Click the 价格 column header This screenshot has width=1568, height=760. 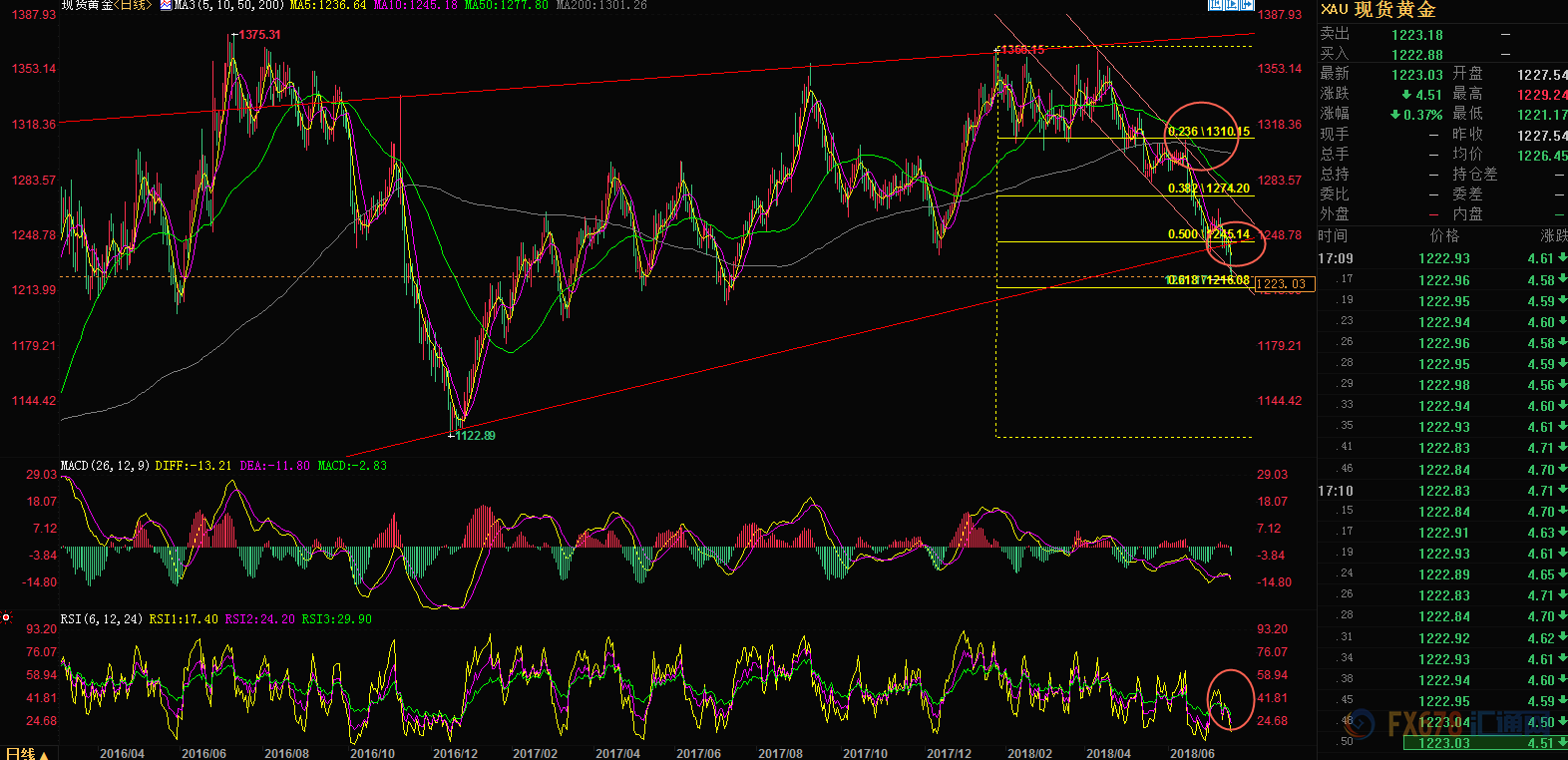coord(1444,236)
